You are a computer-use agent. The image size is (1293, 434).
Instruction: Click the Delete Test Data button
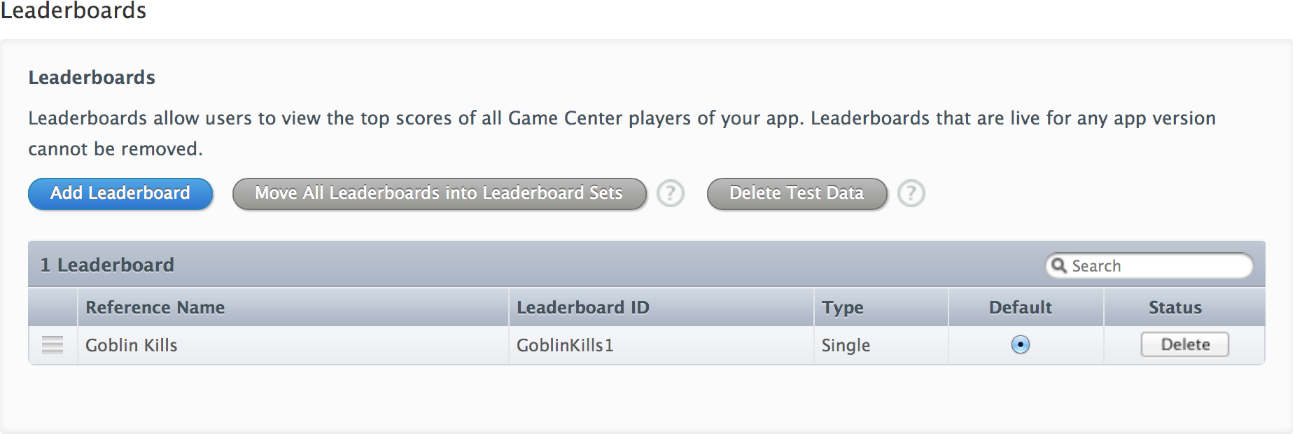(x=796, y=194)
